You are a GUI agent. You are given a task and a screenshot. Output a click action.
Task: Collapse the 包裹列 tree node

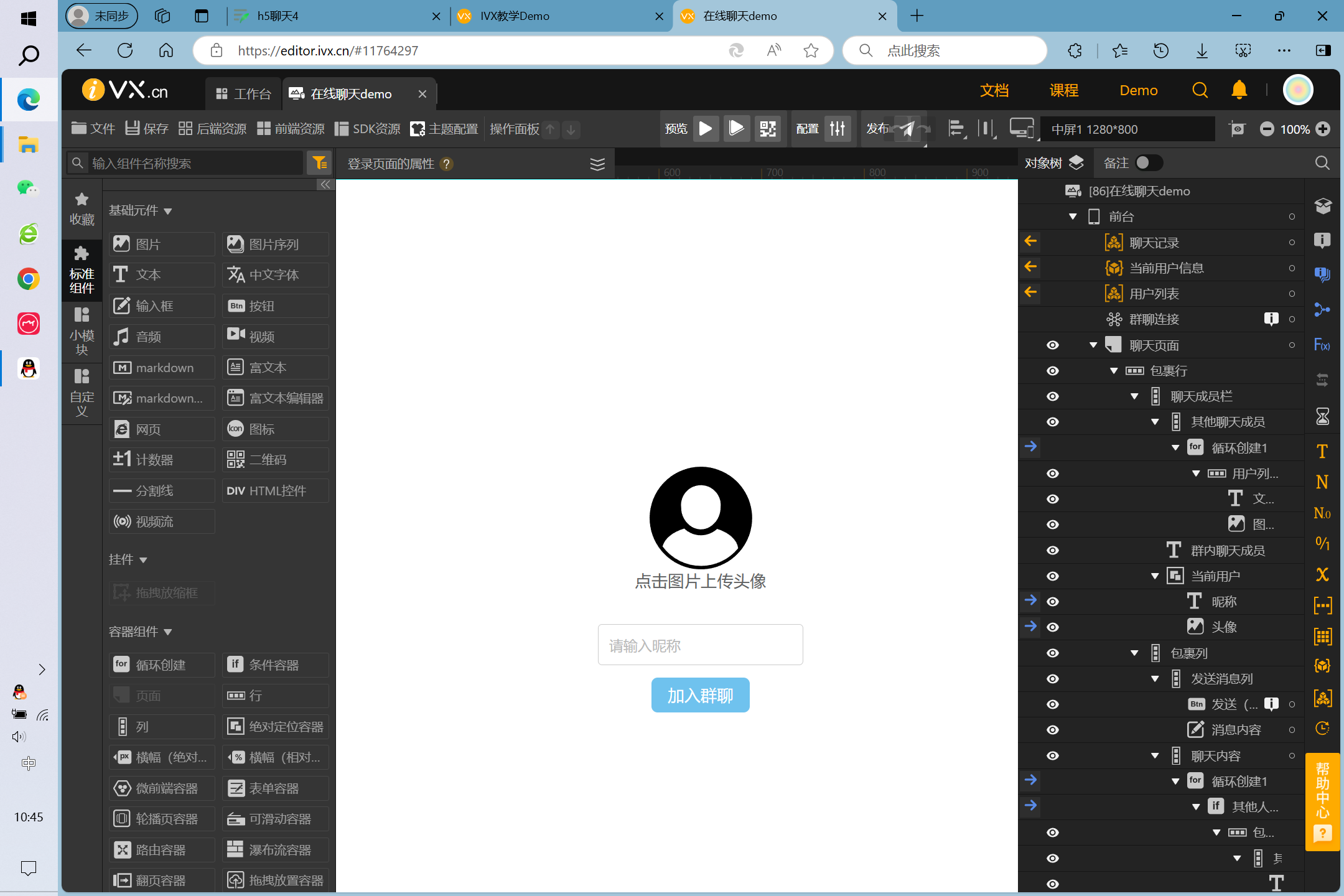[1134, 653]
